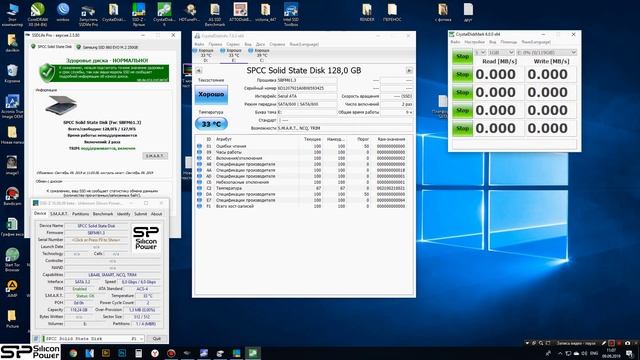
Task: Open Файл menu in CrystalDiskInfo
Action: [x=199, y=44]
